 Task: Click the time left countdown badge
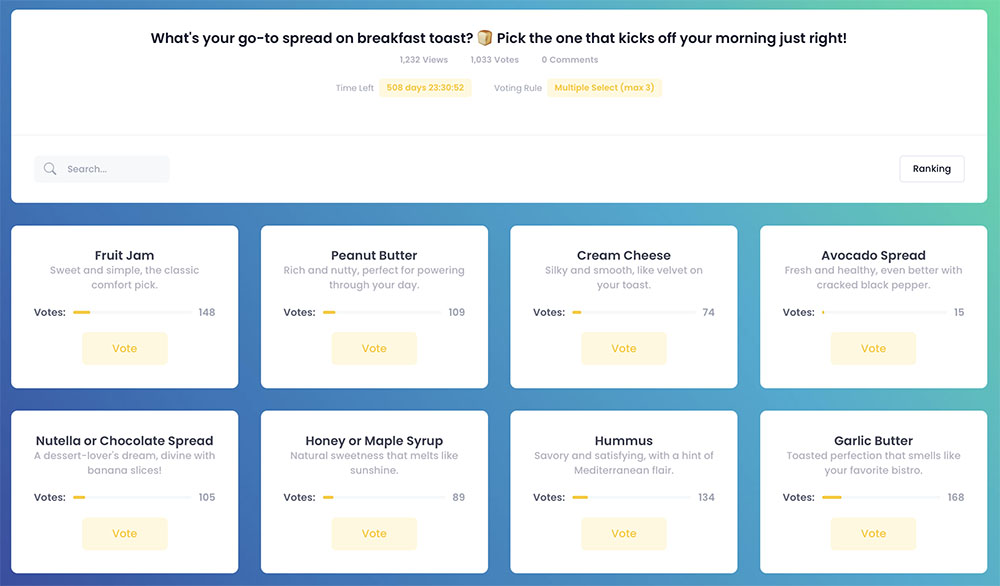(425, 88)
